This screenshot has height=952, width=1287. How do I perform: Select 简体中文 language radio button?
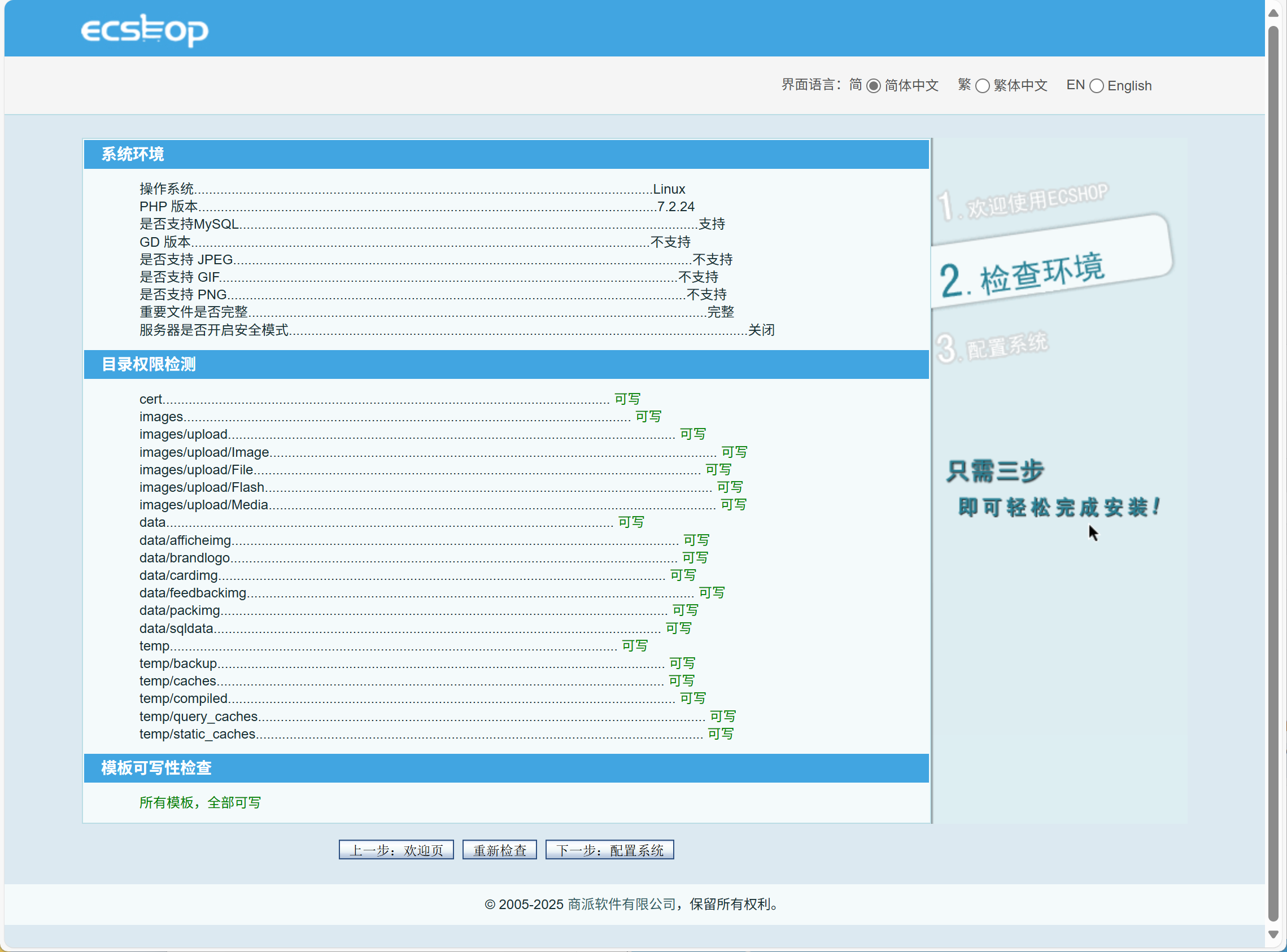pyautogui.click(x=873, y=86)
